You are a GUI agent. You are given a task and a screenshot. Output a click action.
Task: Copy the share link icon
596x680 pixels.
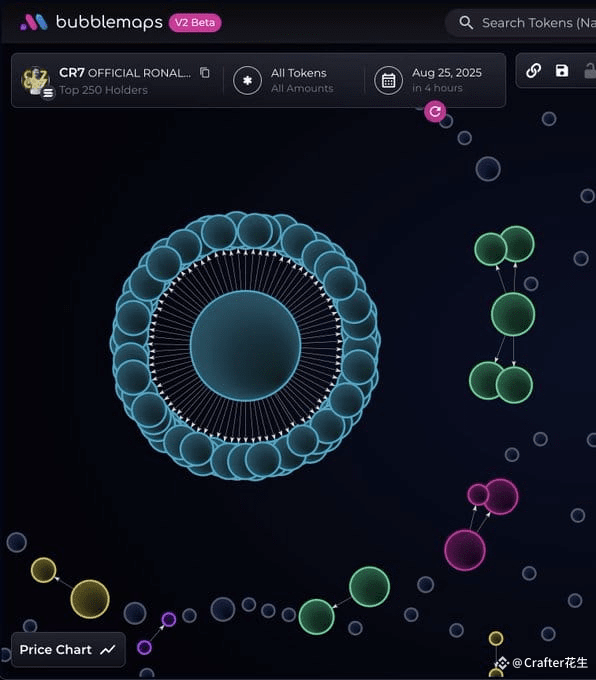click(534, 70)
